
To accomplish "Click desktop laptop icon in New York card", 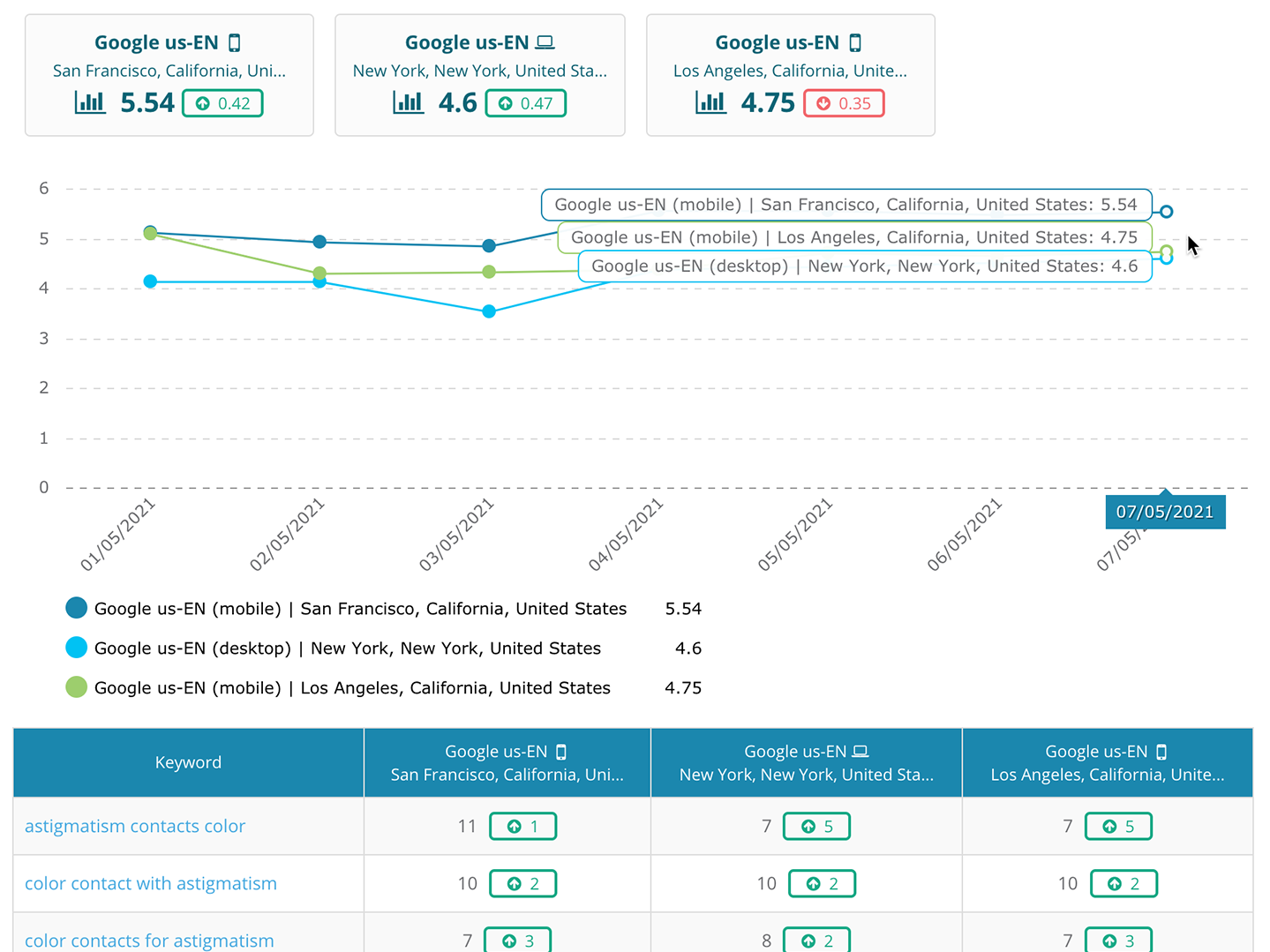I will 545,42.
